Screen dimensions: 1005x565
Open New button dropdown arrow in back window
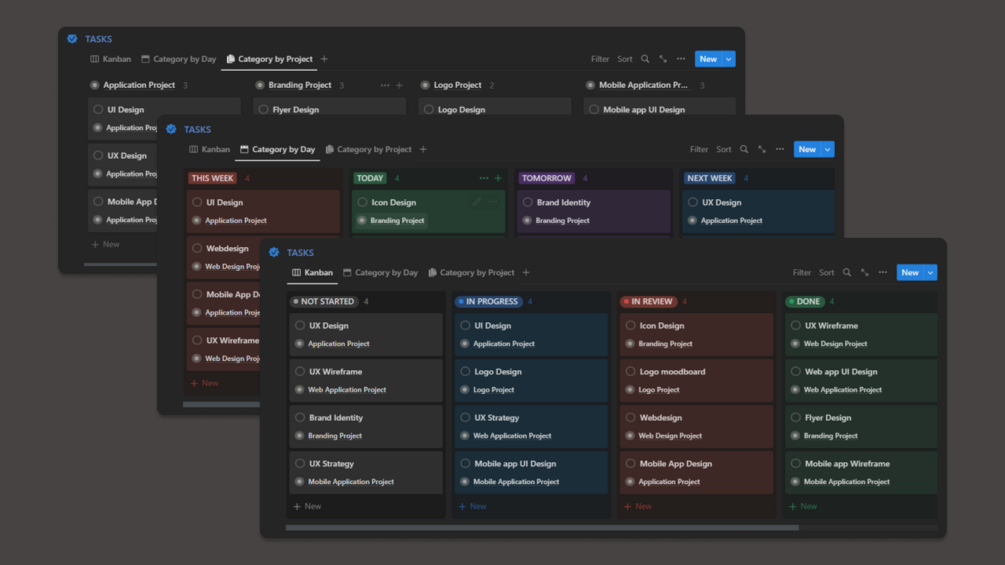coord(729,59)
